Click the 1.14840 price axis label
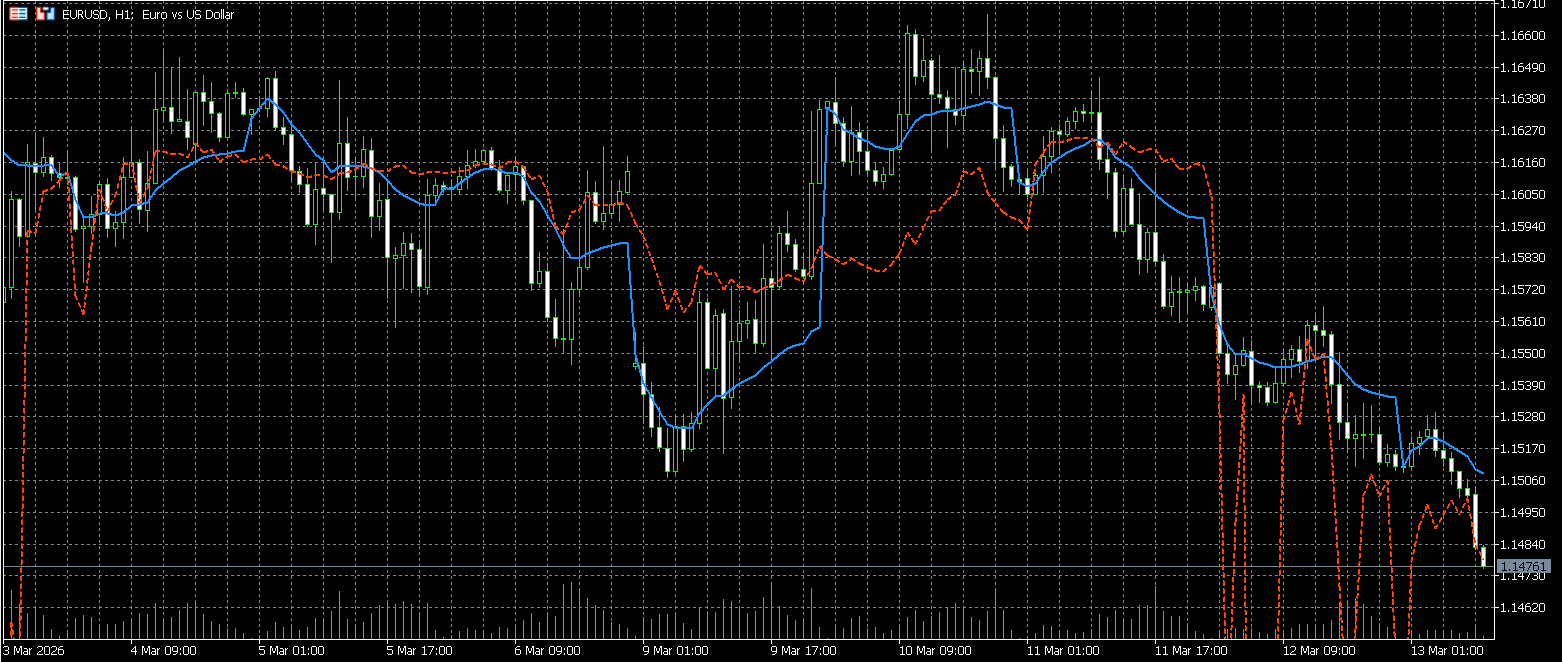 [x=1525, y=544]
